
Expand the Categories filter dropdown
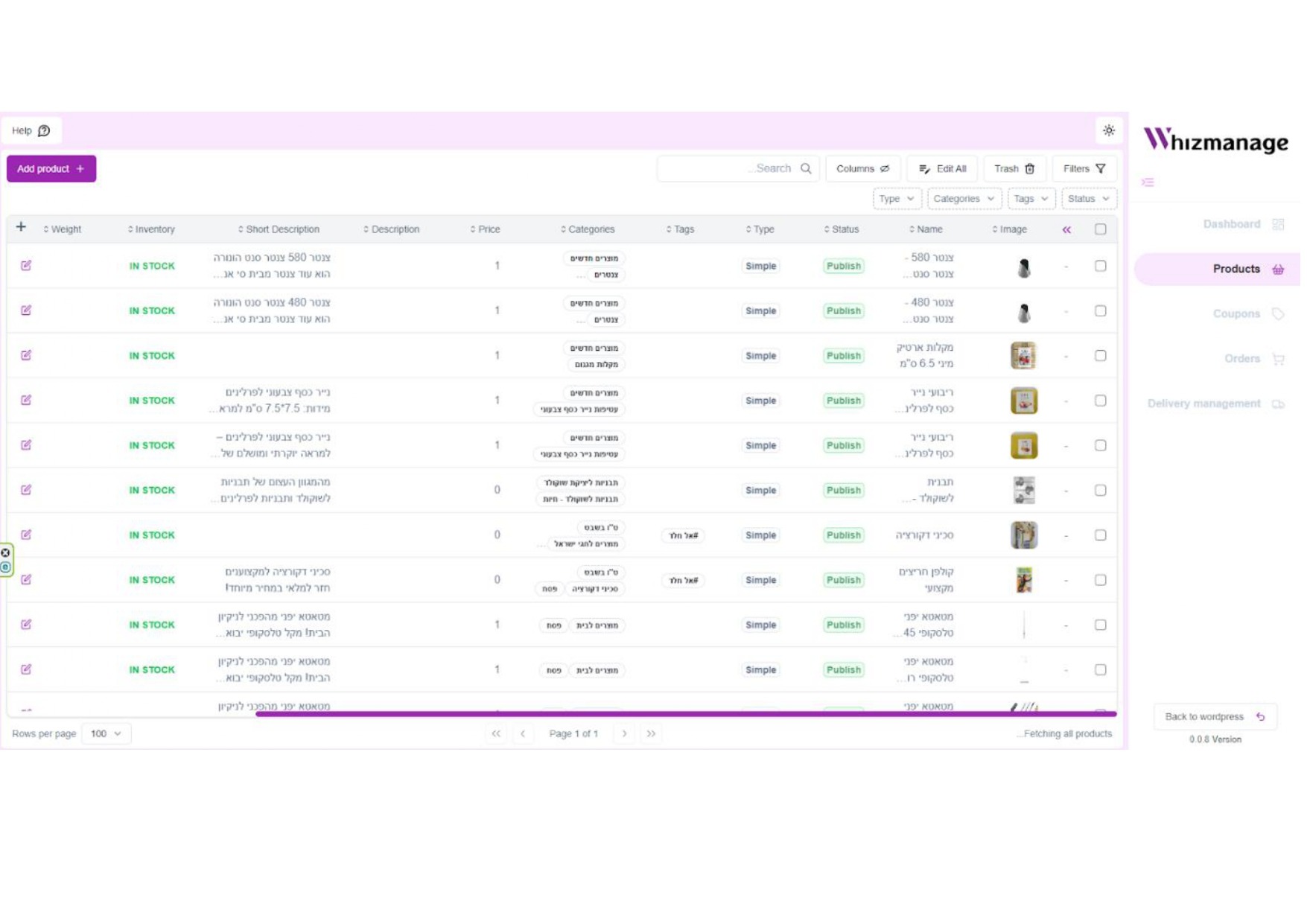(963, 199)
